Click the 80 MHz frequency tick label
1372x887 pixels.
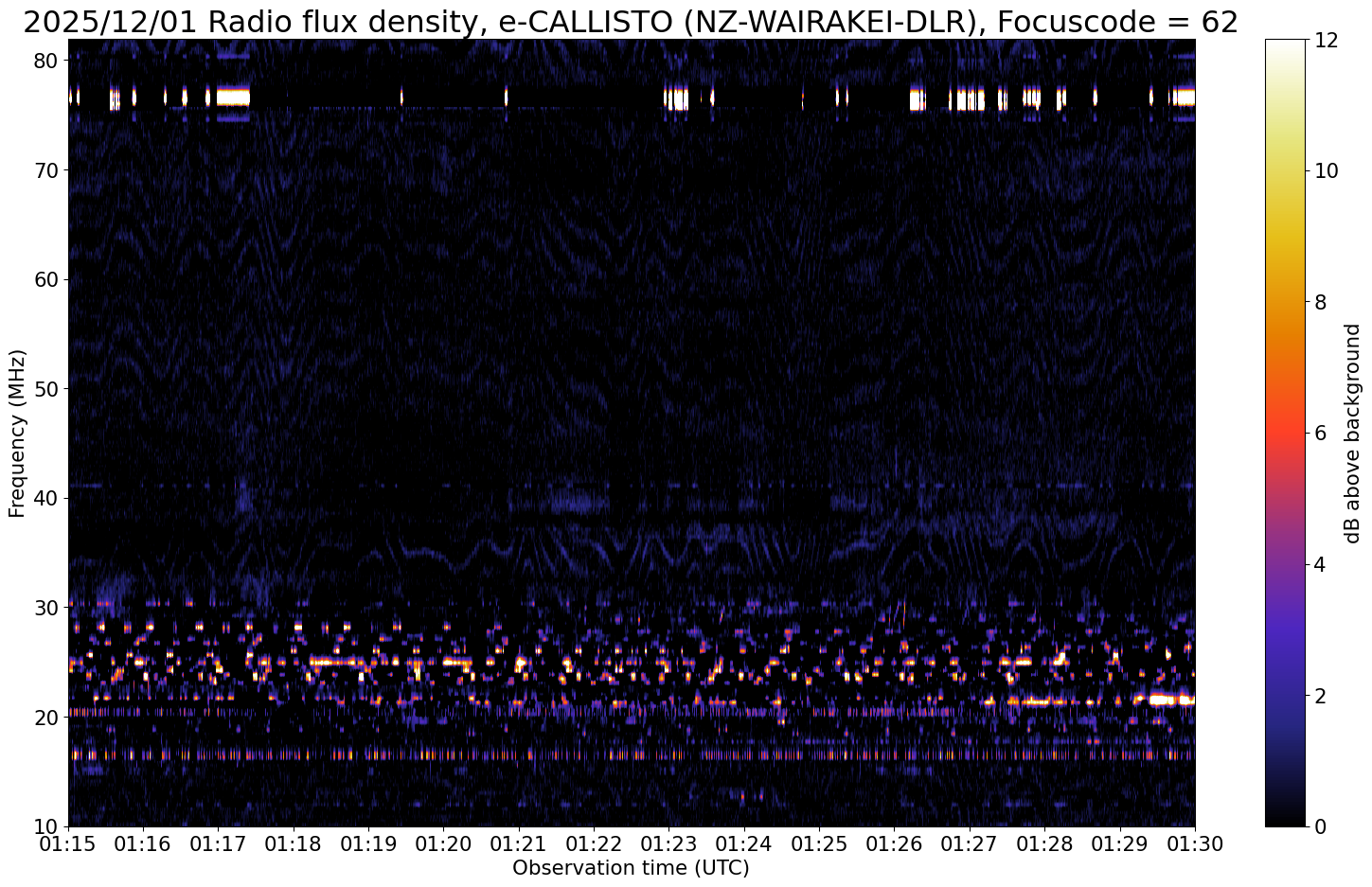(x=48, y=61)
